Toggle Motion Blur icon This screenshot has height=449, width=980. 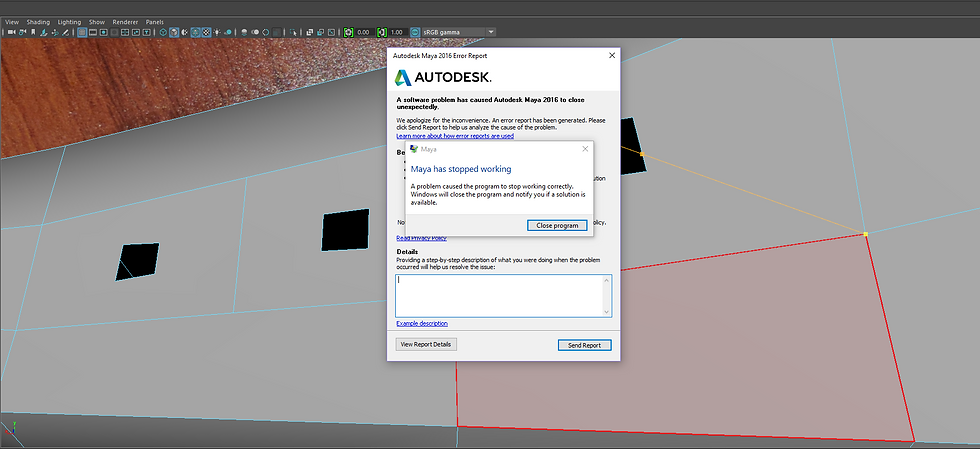coord(255,31)
